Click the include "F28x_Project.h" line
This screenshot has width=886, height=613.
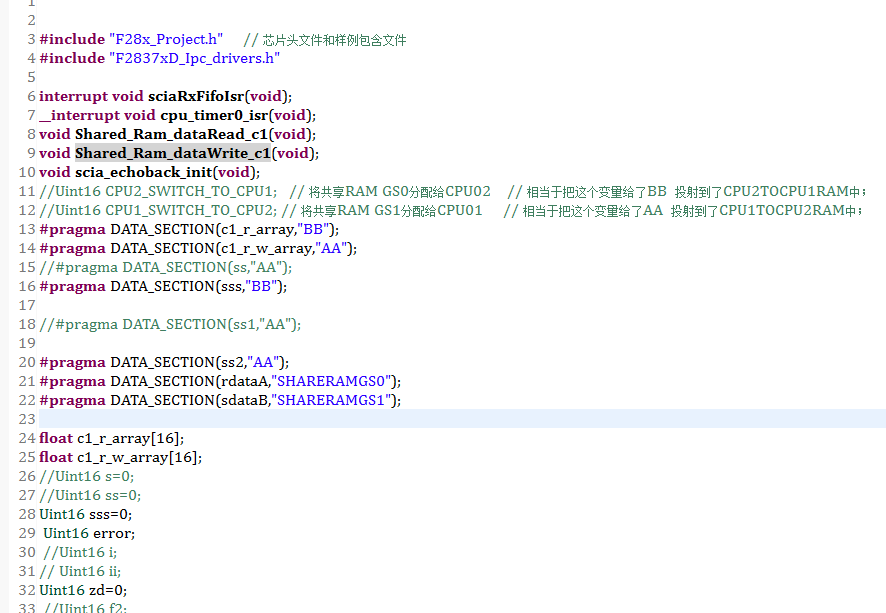click(x=131, y=40)
